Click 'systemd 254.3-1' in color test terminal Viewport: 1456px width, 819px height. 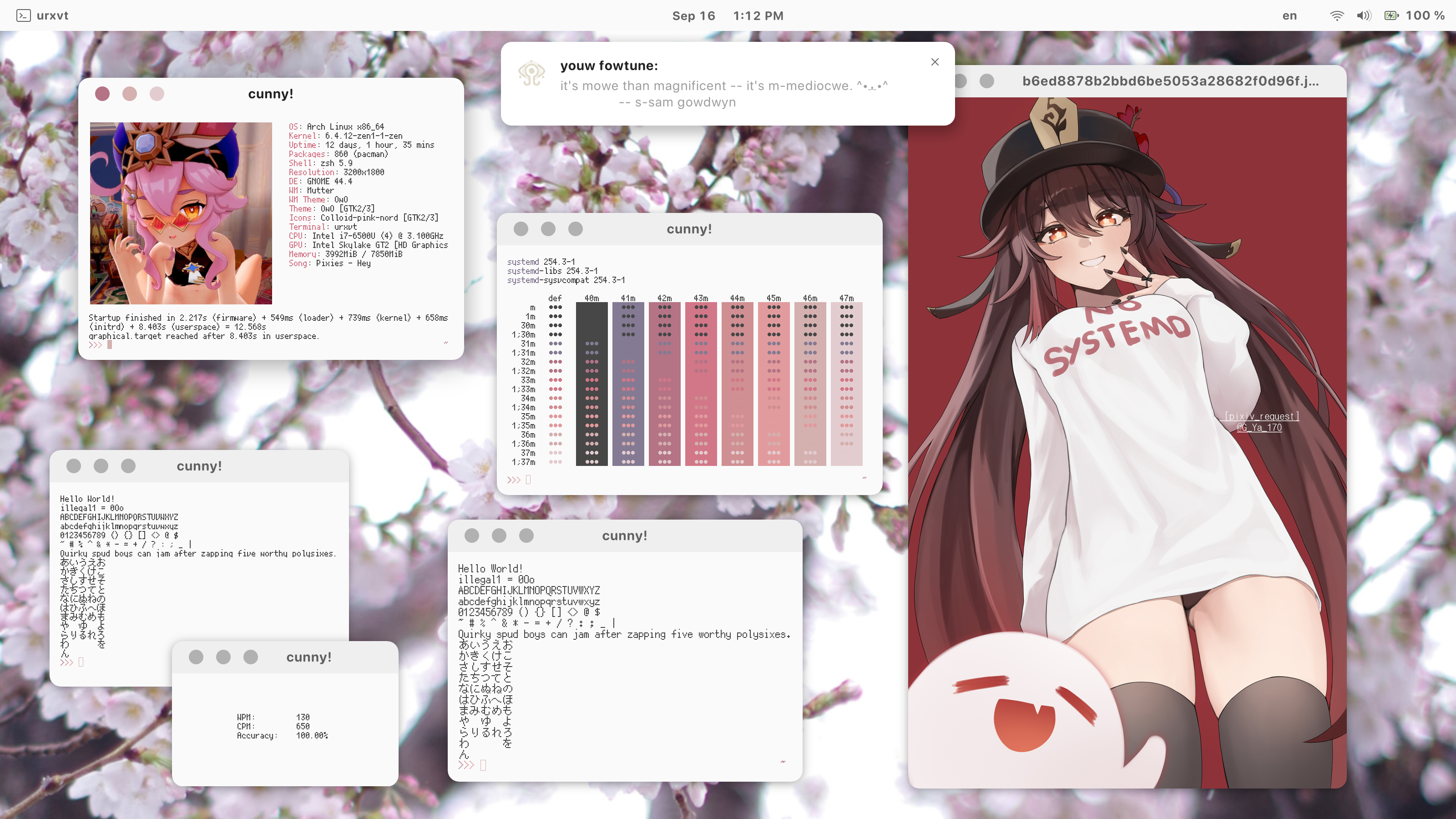coord(541,262)
